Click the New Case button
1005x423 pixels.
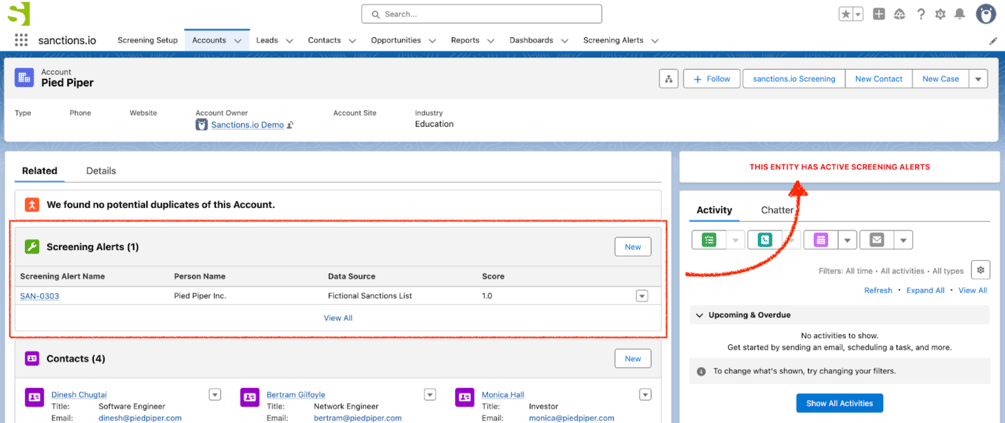(x=940, y=79)
